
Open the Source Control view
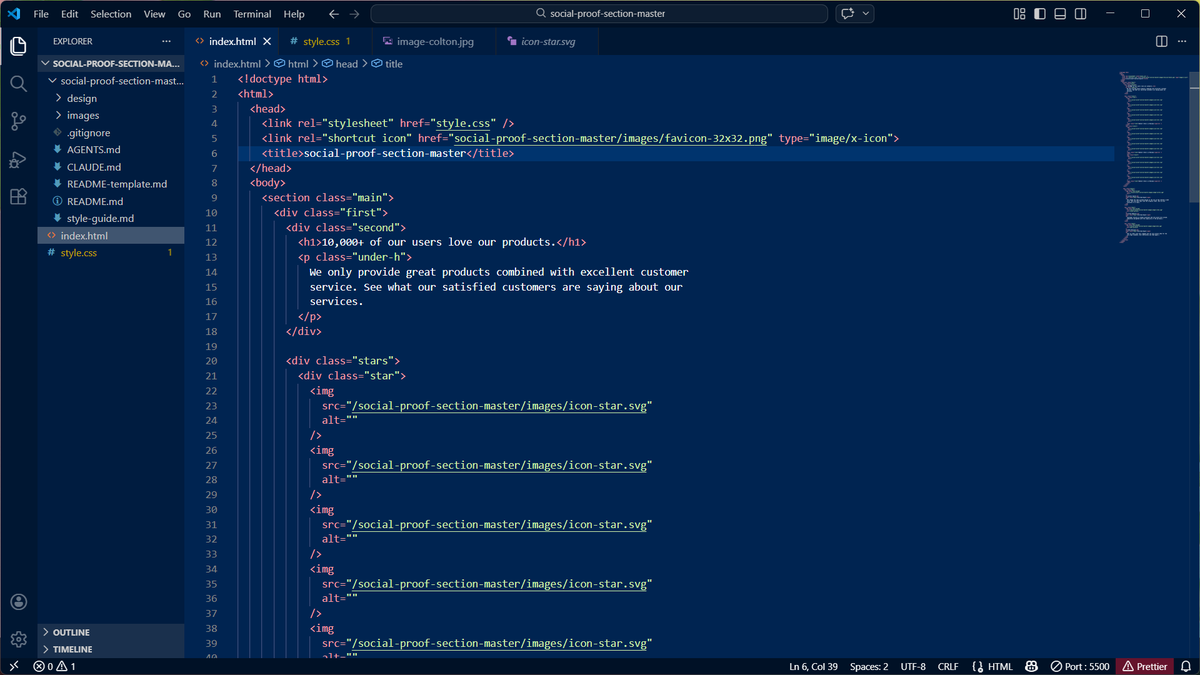click(18, 121)
